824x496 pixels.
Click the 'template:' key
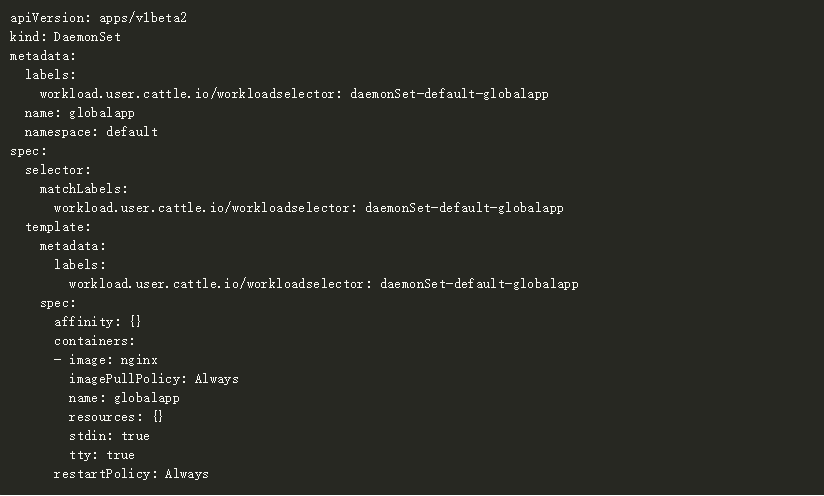click(58, 227)
